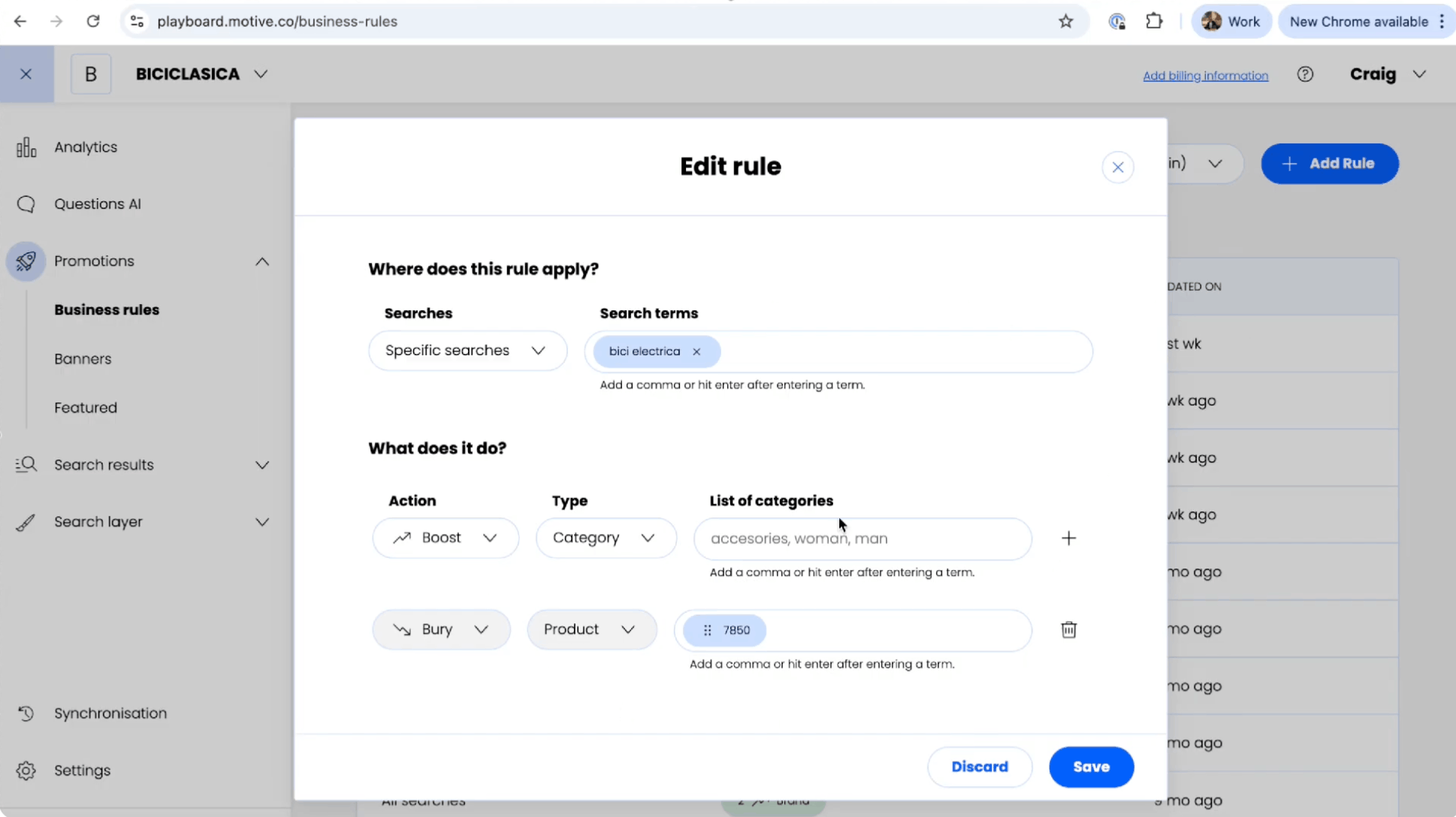The height and width of the screenshot is (817, 1456).
Task: Click the help question mark icon
Action: (x=1305, y=74)
